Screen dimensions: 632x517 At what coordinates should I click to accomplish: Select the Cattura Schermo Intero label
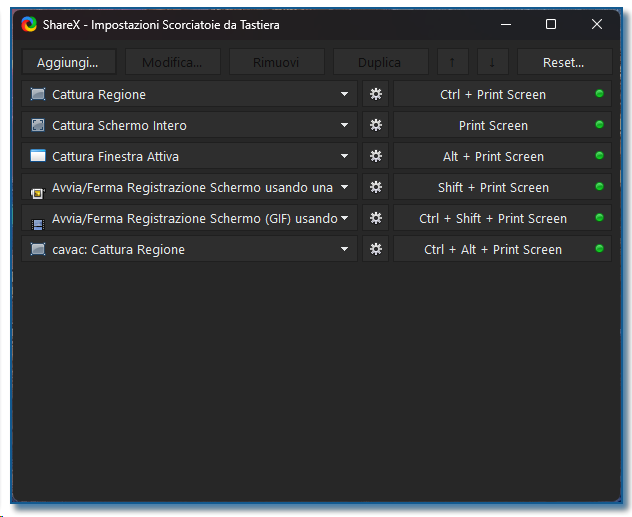coord(119,125)
